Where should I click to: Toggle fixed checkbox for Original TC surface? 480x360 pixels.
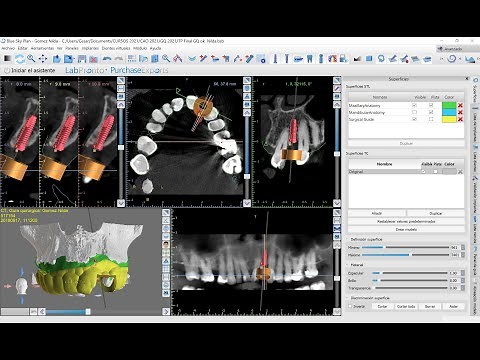point(435,172)
